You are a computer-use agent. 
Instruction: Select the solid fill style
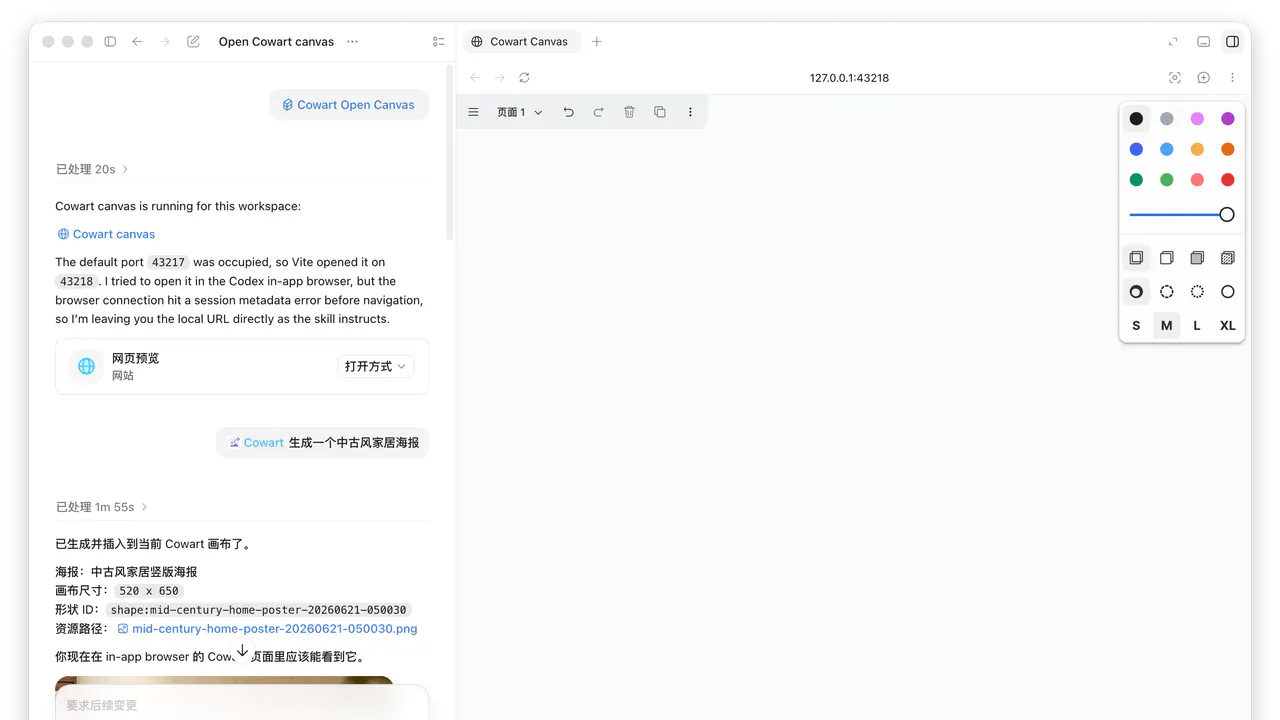coord(1197,258)
